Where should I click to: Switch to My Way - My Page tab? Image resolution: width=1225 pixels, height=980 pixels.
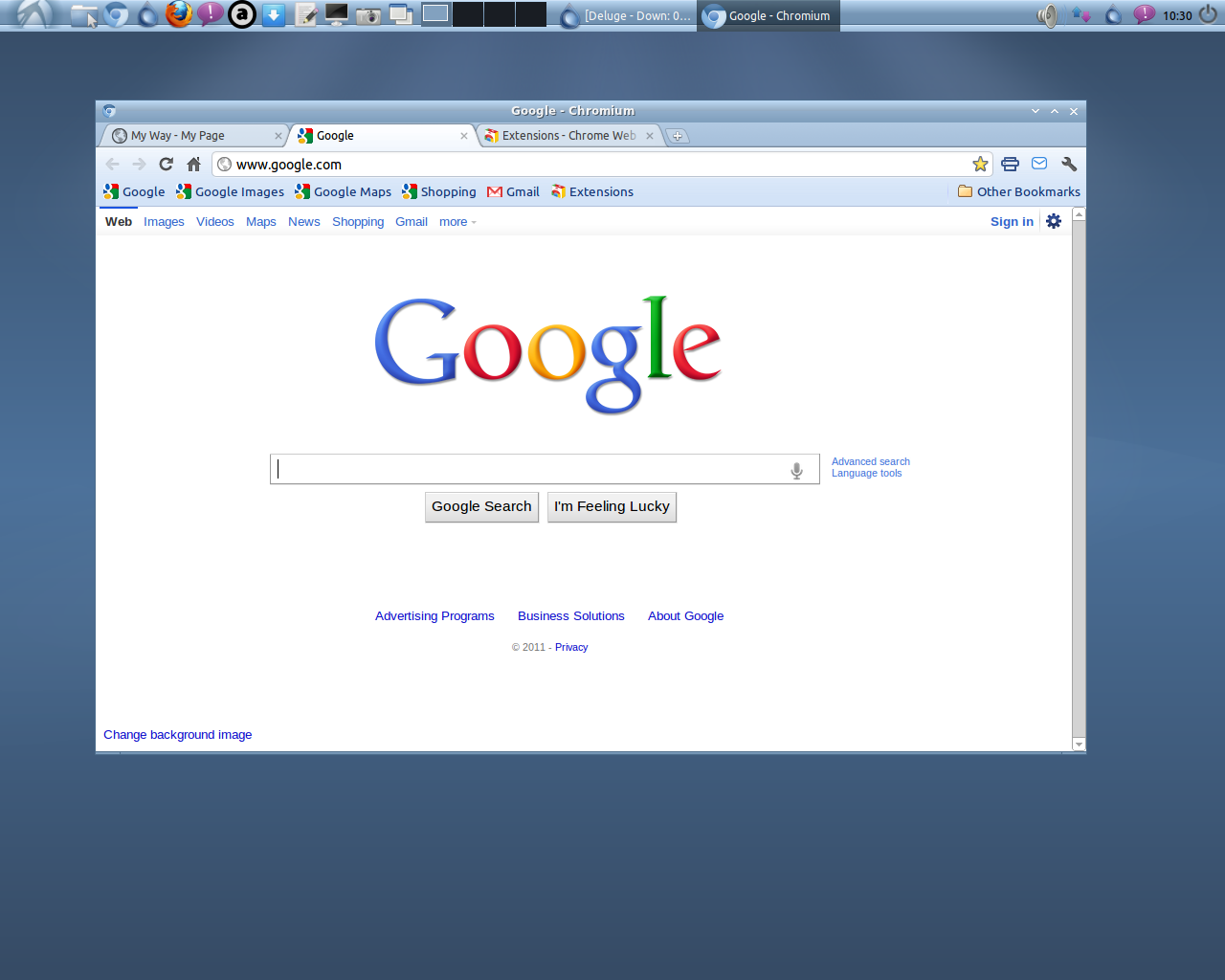[x=191, y=136]
